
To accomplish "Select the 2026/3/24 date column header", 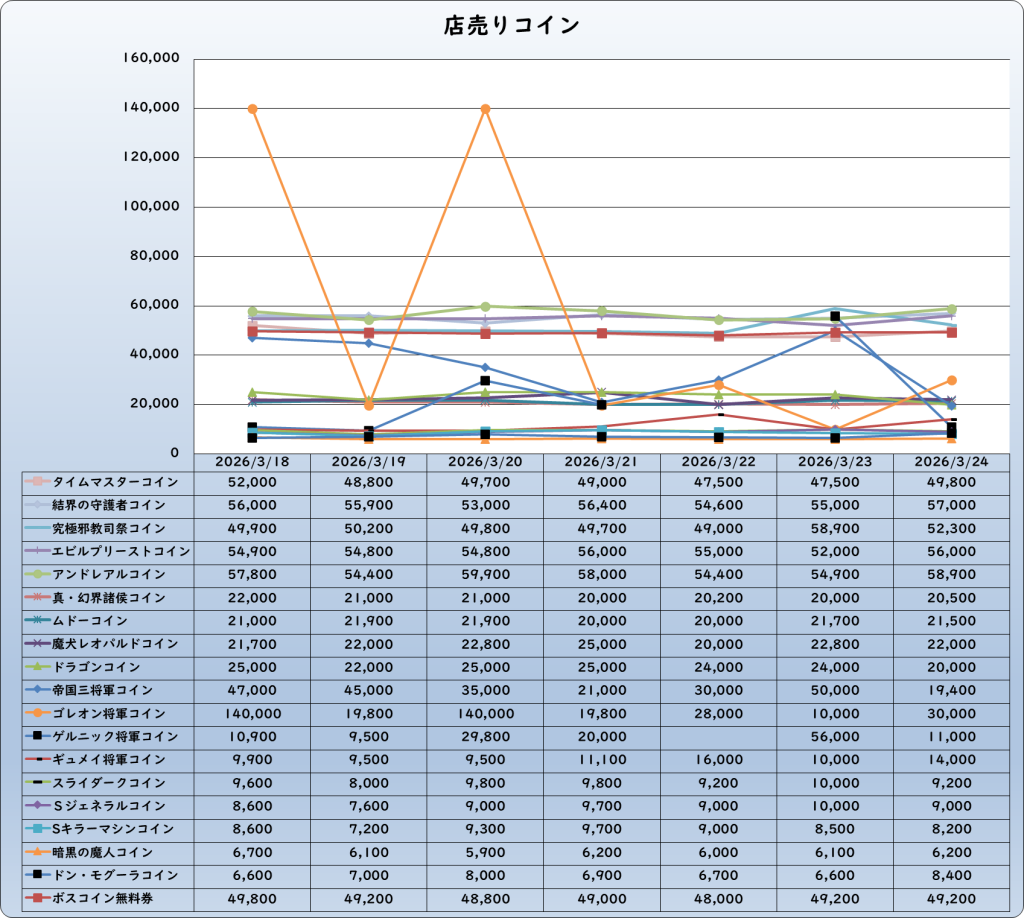I will (952, 462).
